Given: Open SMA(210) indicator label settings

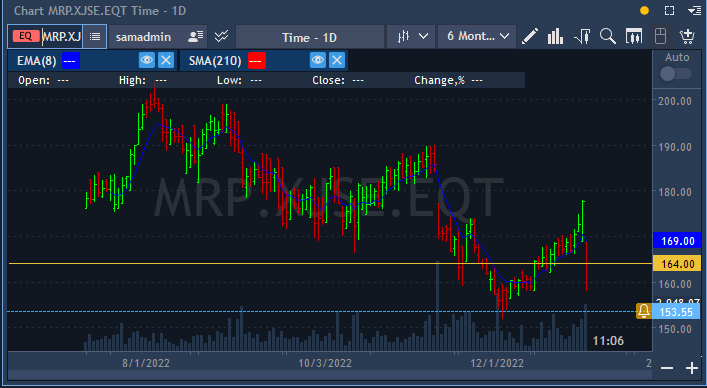Looking at the screenshot, I should 215,60.
